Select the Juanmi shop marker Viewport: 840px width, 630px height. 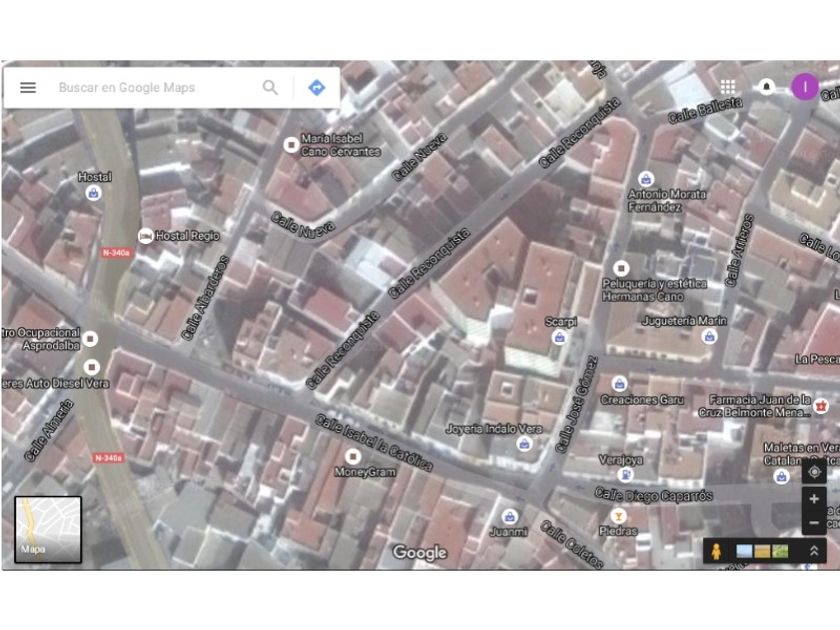pos(509,517)
